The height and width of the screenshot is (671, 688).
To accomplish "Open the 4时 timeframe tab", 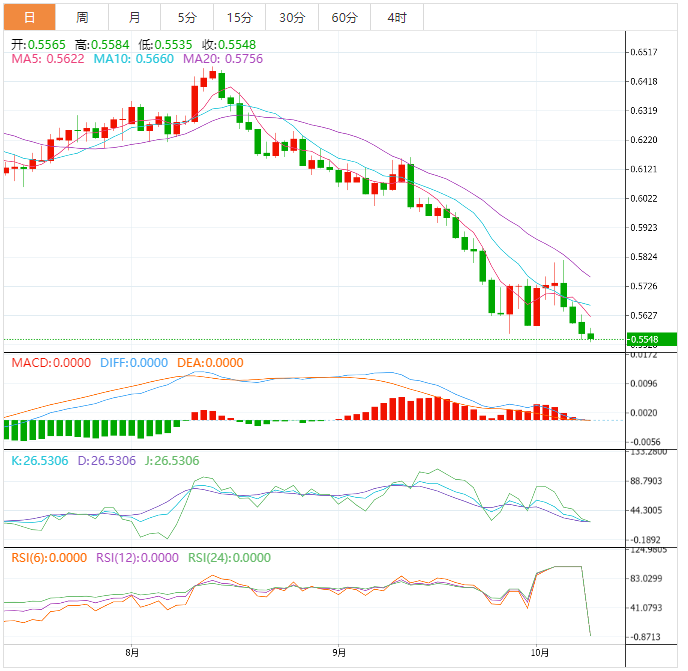I will [397, 18].
